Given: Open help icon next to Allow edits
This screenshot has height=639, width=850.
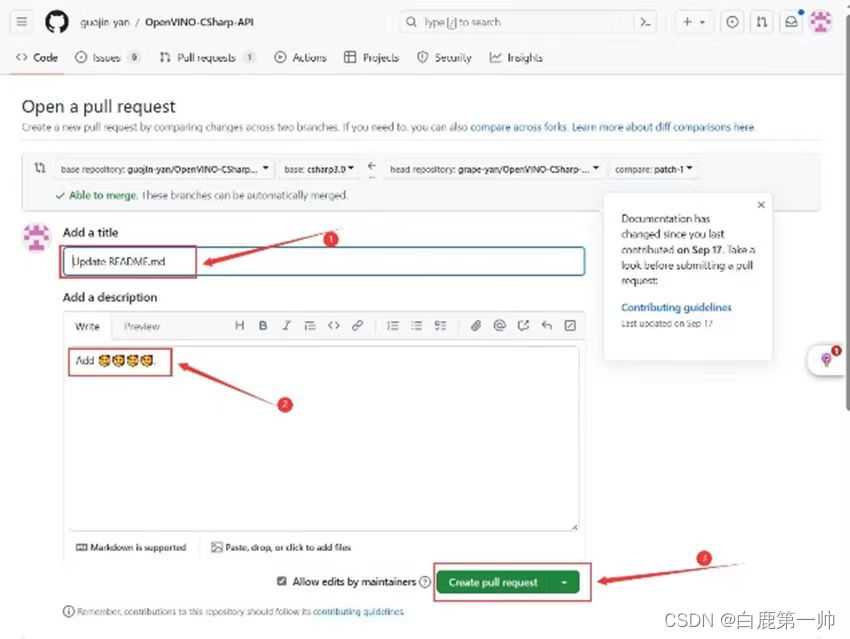Looking at the screenshot, I should pos(426,582).
